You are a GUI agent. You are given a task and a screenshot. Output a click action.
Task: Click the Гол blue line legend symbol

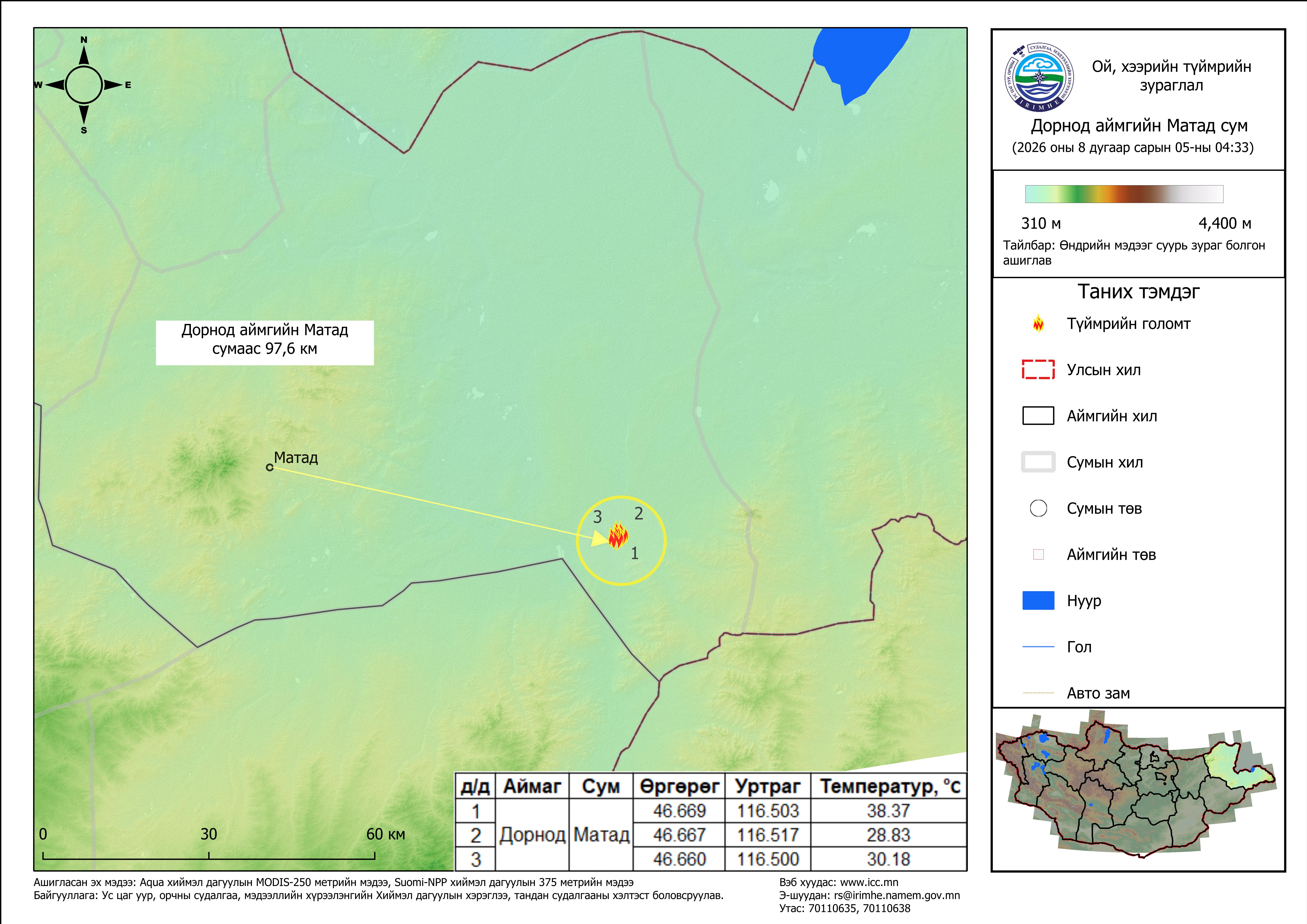[1038, 647]
